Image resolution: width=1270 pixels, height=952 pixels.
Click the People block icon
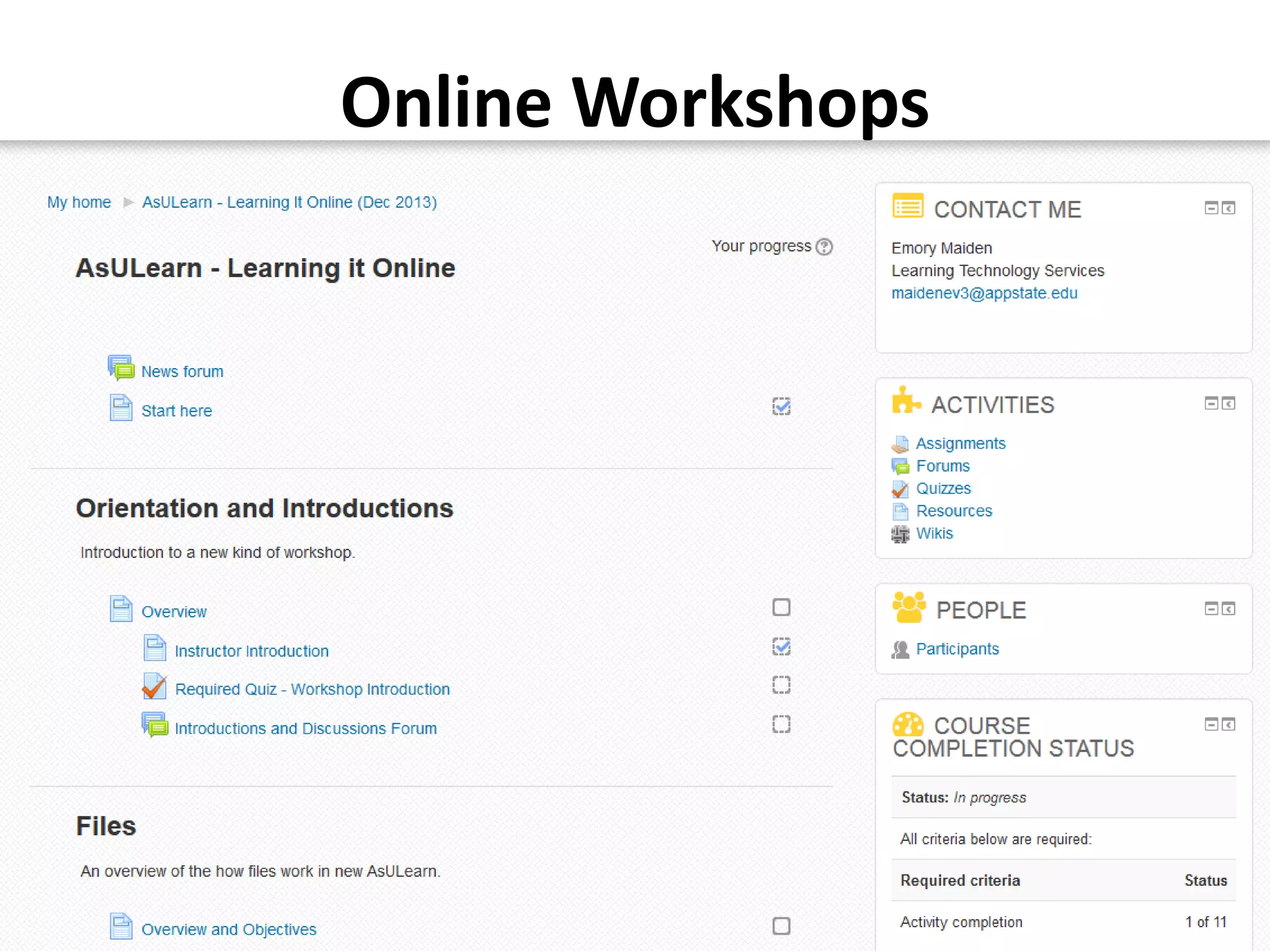[x=908, y=607]
